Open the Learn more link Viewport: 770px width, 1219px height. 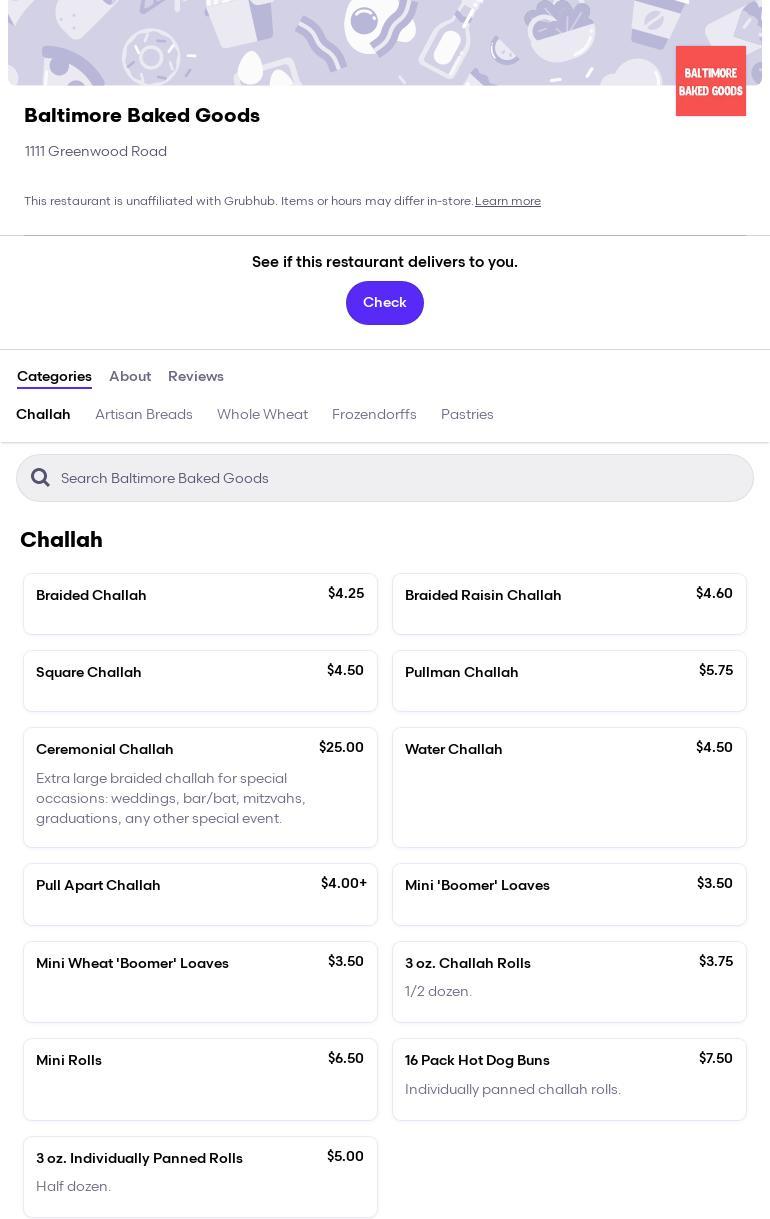point(507,201)
